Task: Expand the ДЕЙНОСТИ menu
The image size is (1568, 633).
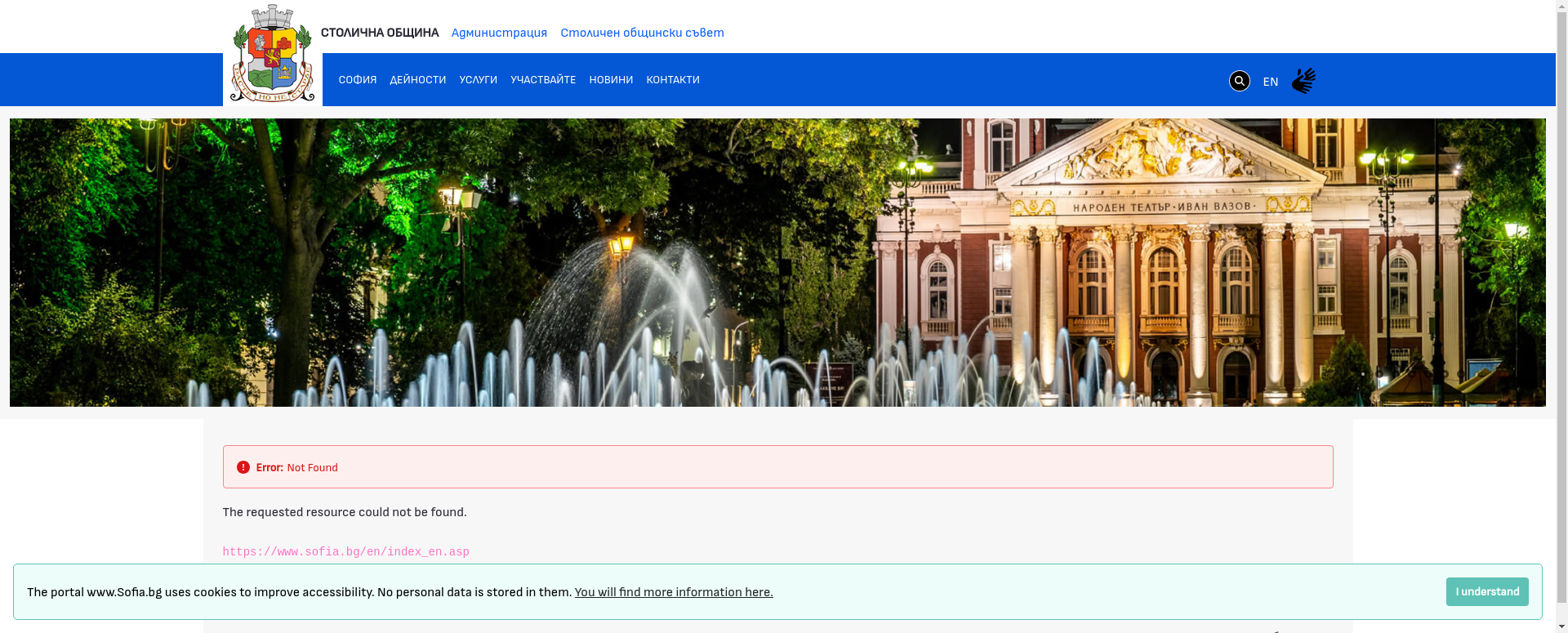Action: coord(417,80)
